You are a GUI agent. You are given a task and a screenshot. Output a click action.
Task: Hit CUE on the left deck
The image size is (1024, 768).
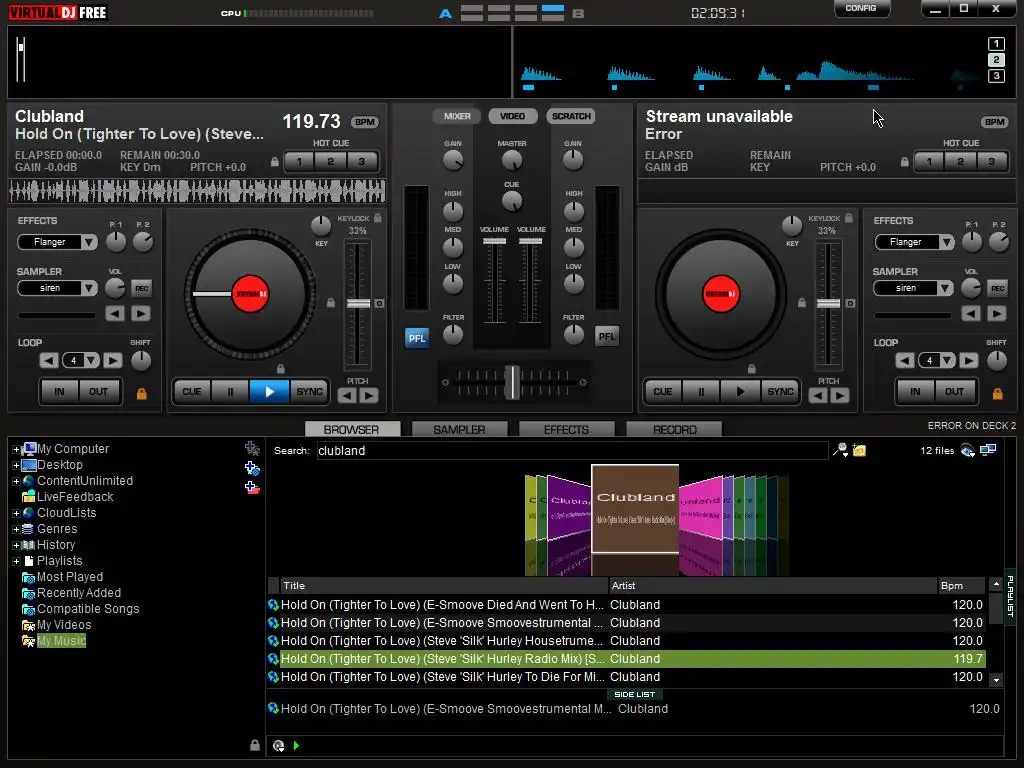(192, 391)
